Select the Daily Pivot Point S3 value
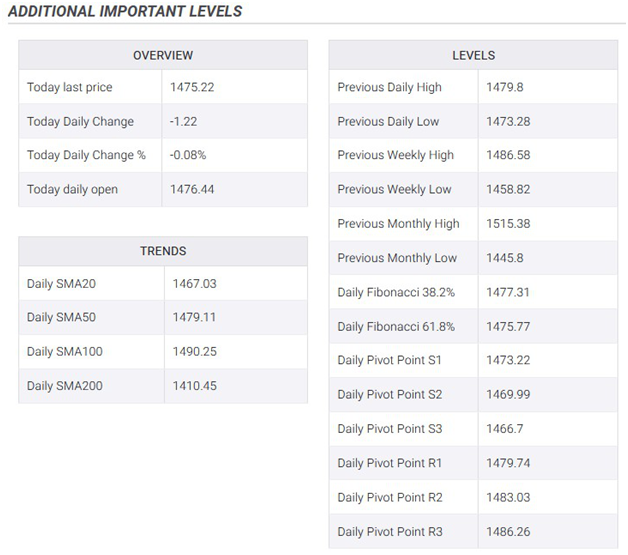 tap(505, 429)
